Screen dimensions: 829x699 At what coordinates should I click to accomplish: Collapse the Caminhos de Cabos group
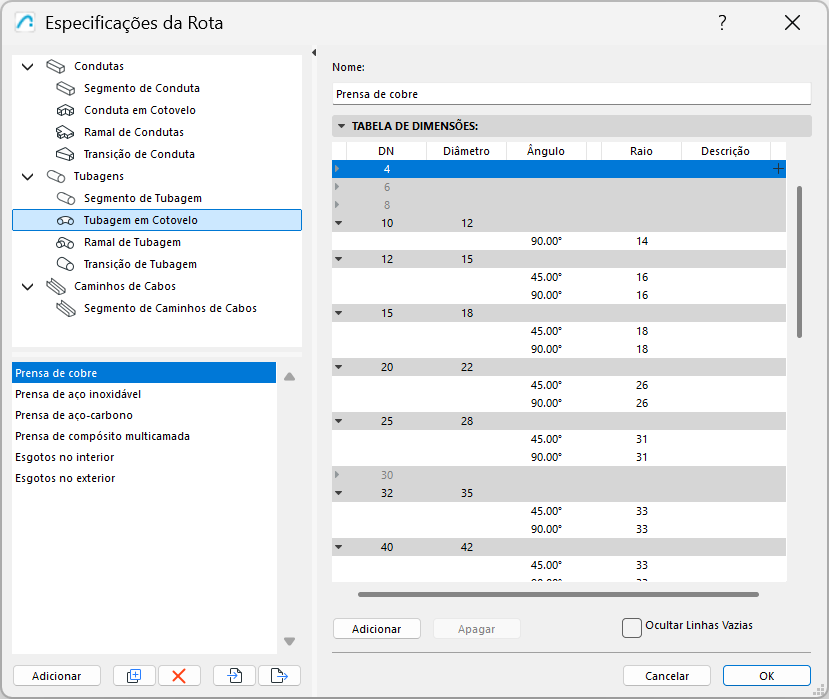click(x=27, y=286)
